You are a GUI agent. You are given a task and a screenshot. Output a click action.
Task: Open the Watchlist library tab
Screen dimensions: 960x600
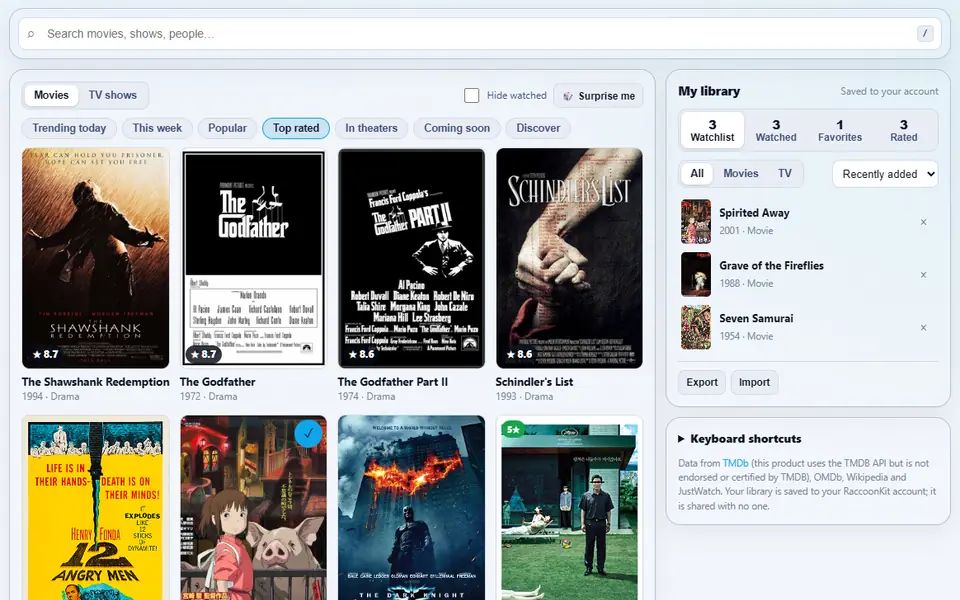(x=712, y=130)
